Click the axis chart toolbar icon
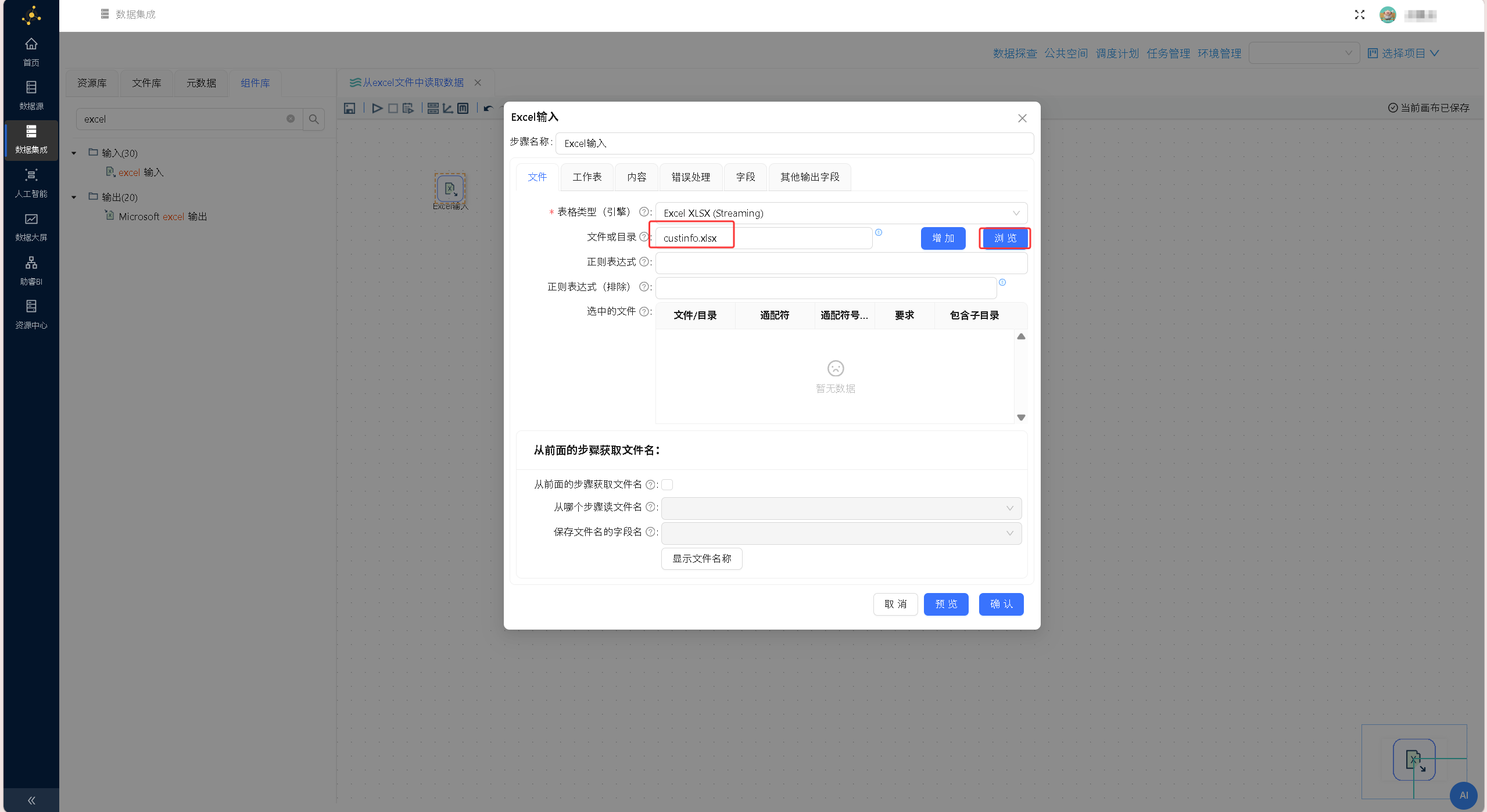The image size is (1487, 812). click(448, 108)
